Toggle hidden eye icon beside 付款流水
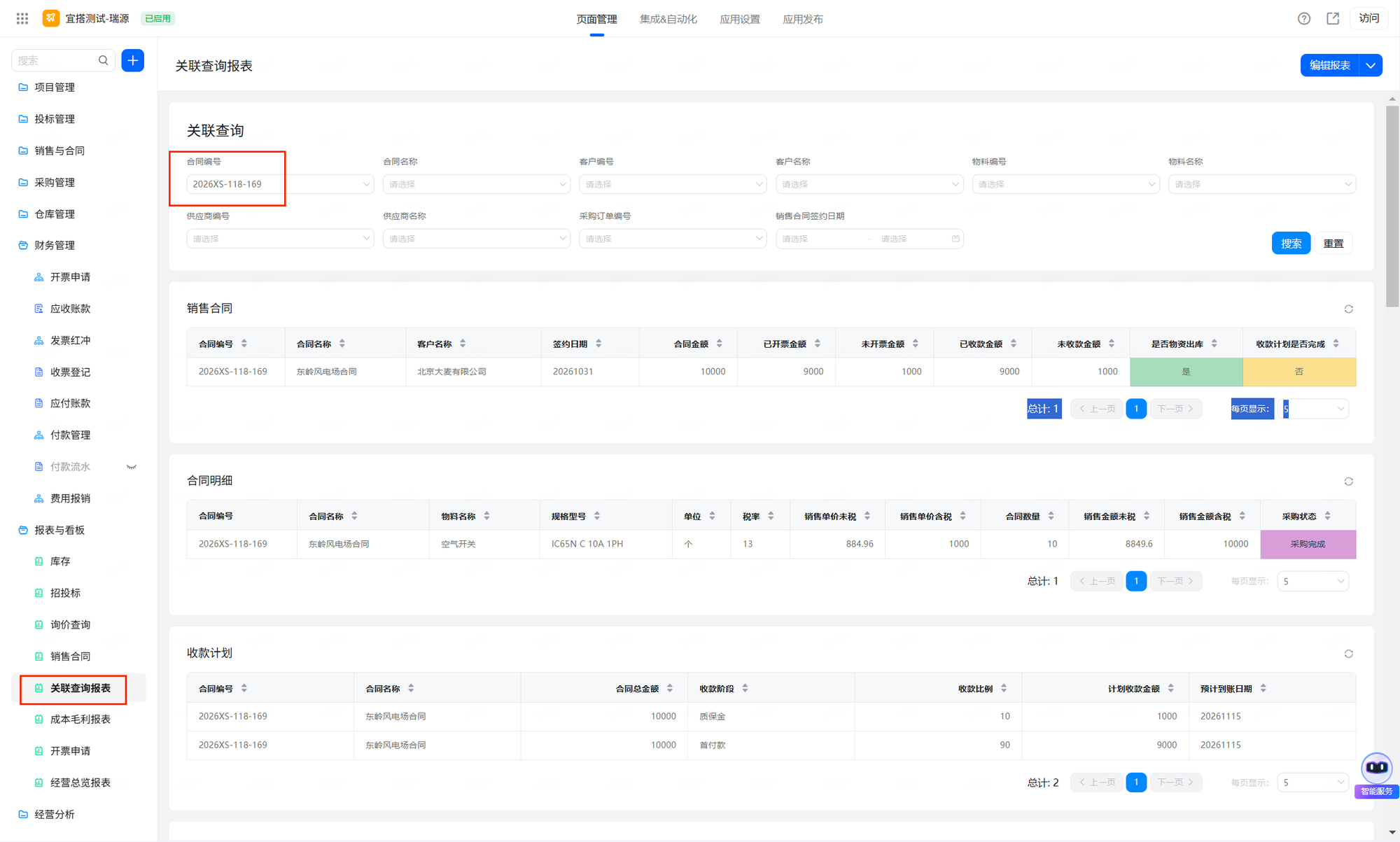The image size is (1400, 842). [x=131, y=467]
